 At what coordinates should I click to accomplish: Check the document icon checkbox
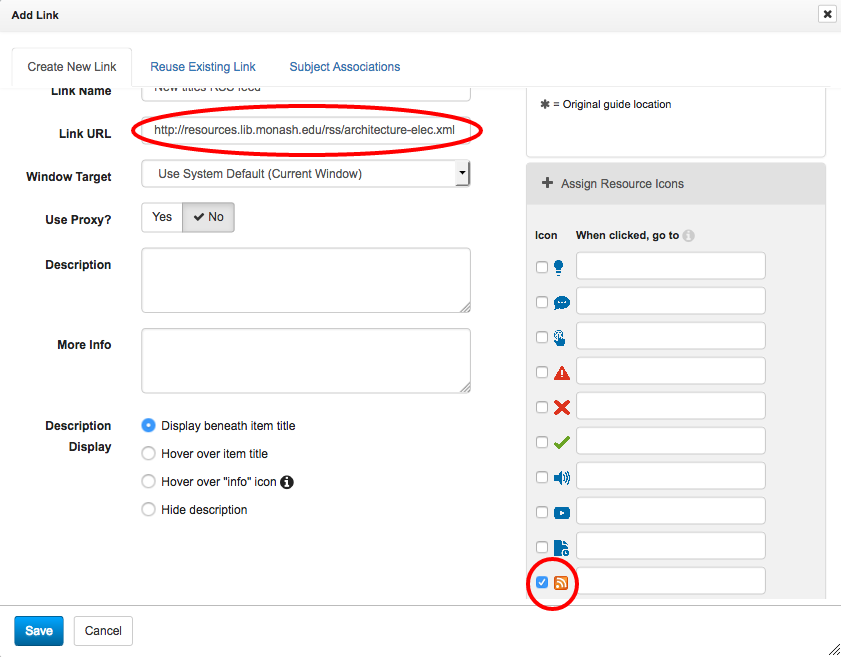coord(542,547)
